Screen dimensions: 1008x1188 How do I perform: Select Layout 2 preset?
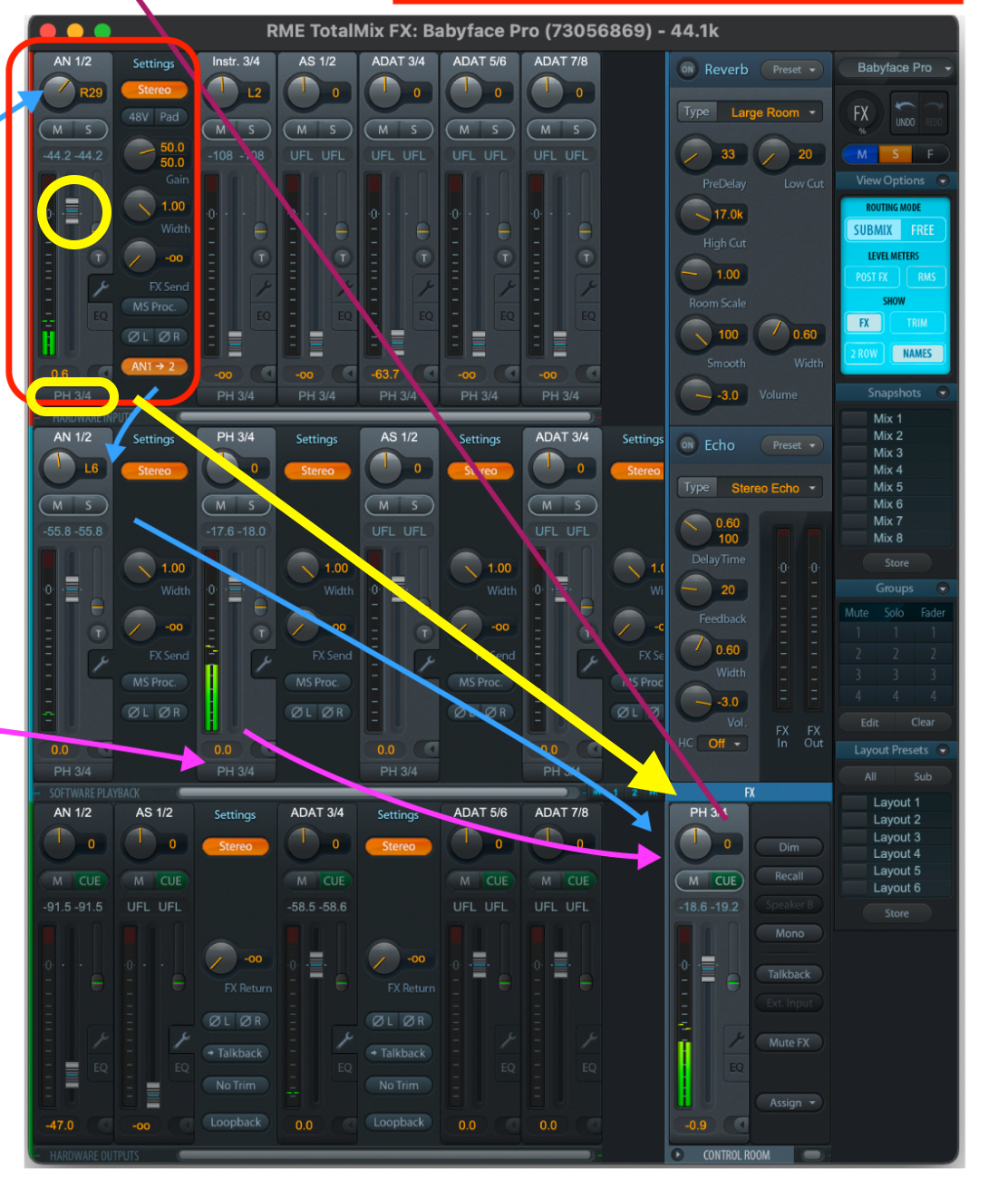click(896, 820)
